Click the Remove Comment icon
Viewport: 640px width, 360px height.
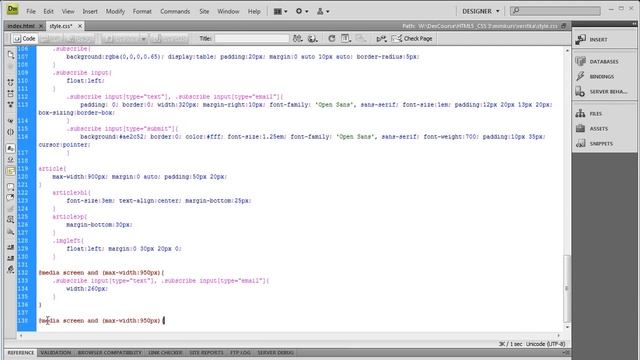point(11,198)
